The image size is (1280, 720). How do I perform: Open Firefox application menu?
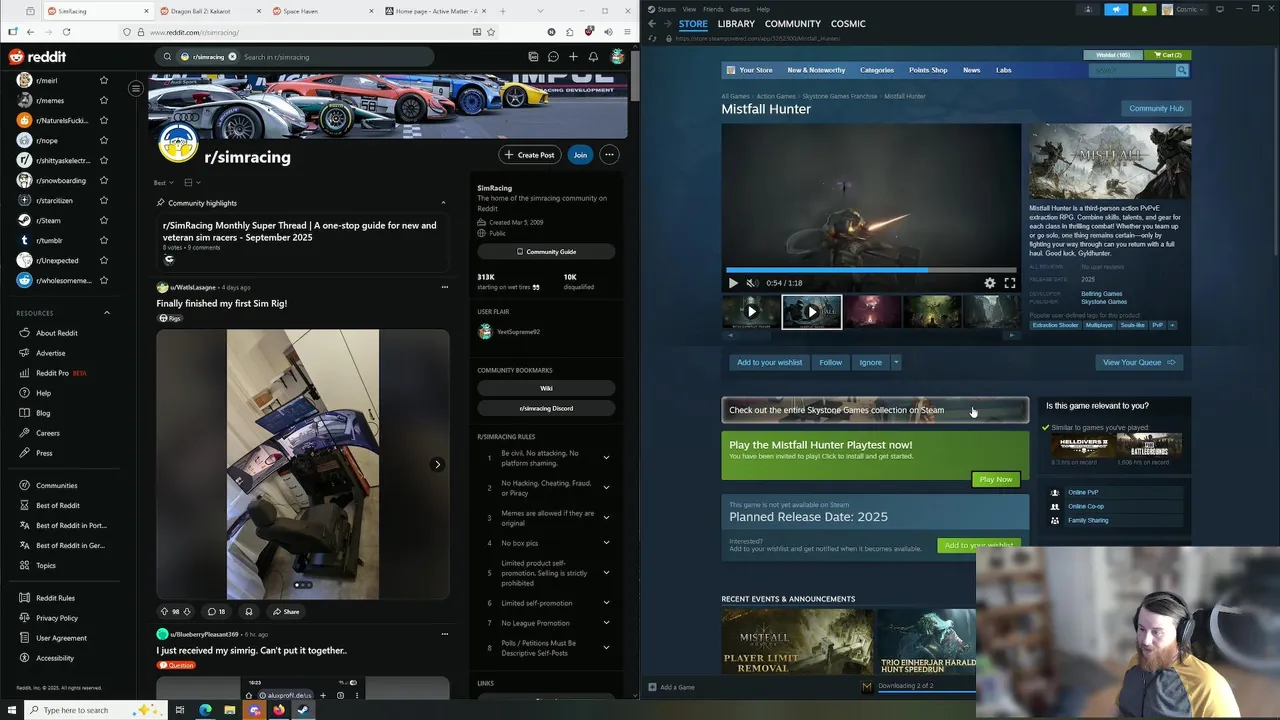tap(627, 32)
